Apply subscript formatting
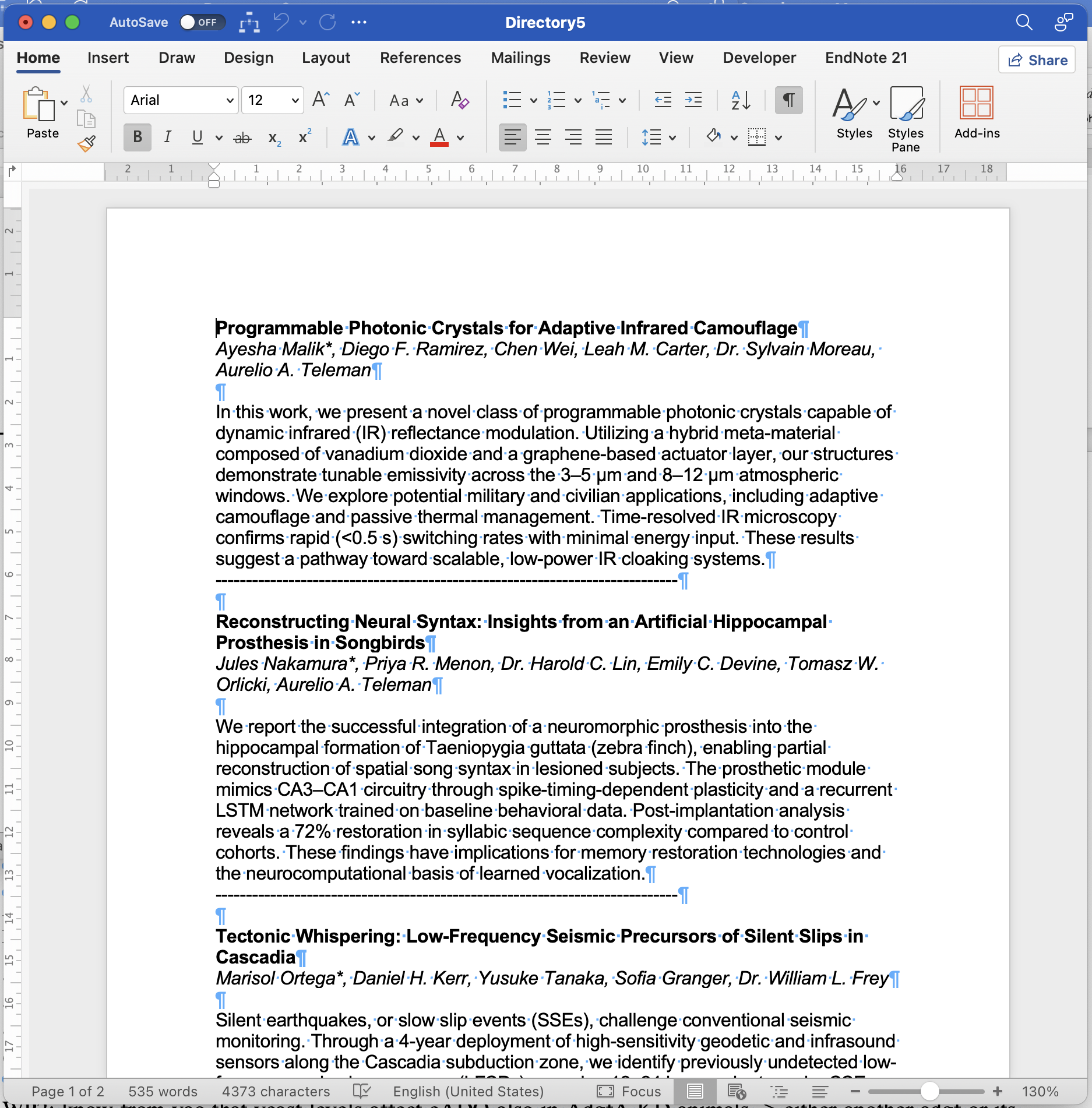This screenshot has width=1092, height=1108. pyautogui.click(x=274, y=137)
